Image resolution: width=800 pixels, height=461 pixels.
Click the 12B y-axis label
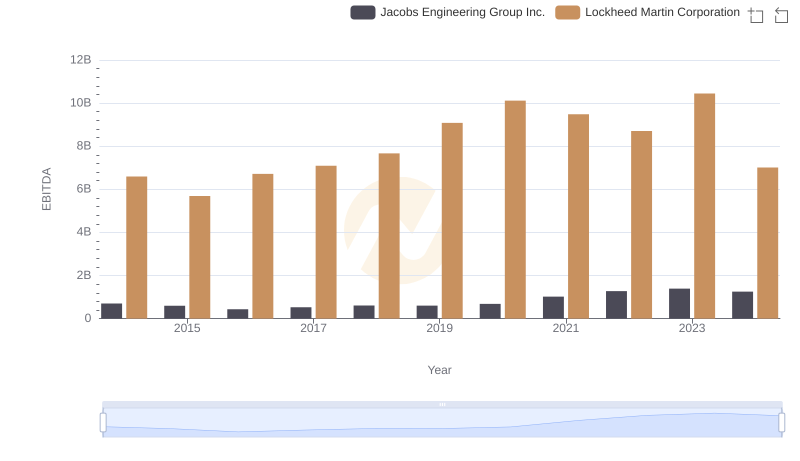[x=81, y=60]
